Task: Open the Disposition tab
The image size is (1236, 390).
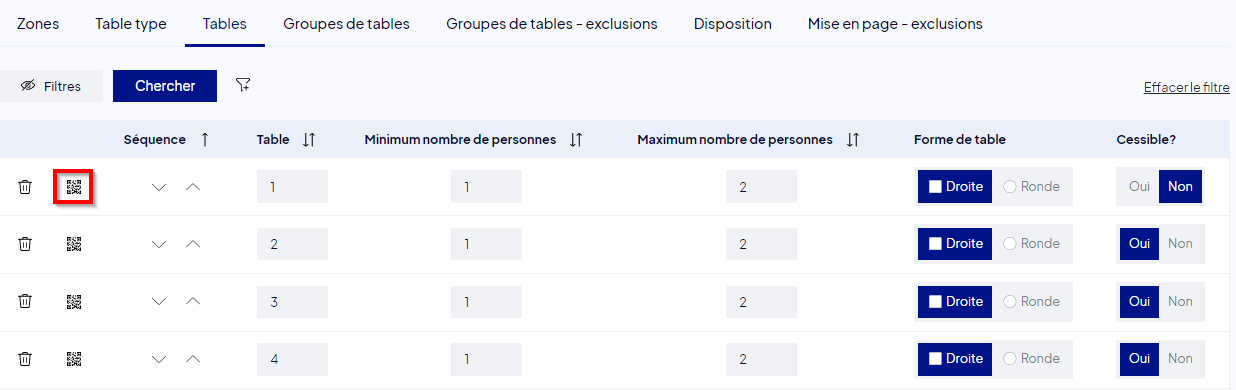Action: (x=732, y=23)
